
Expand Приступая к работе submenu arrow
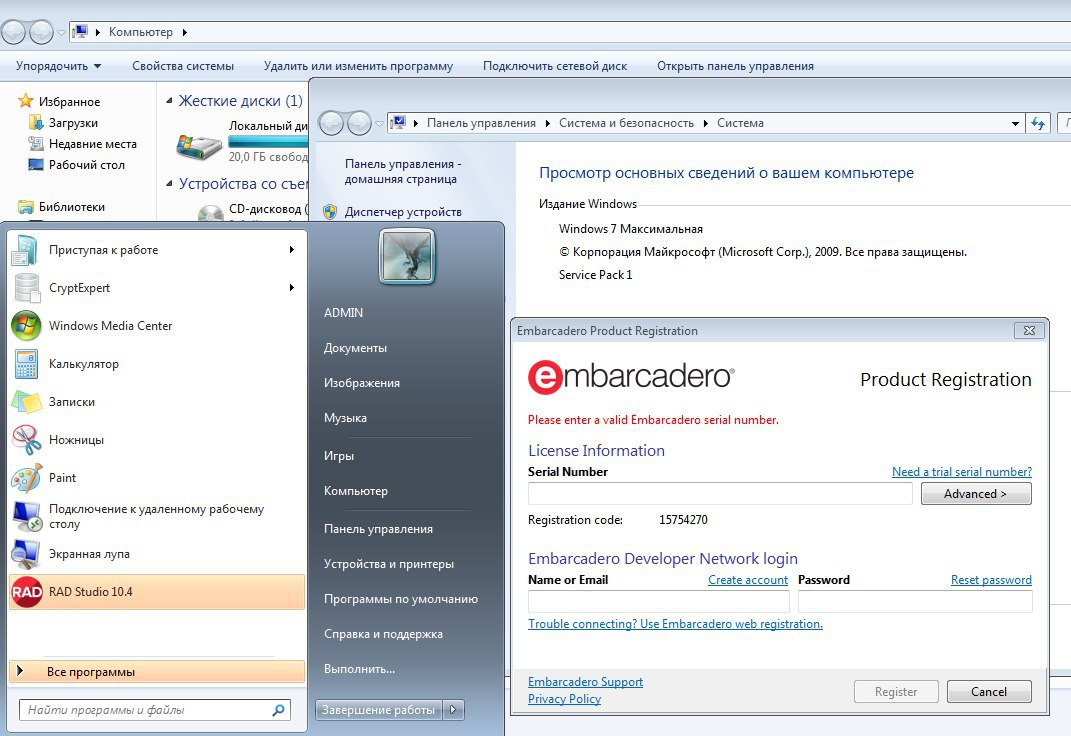[x=292, y=250]
